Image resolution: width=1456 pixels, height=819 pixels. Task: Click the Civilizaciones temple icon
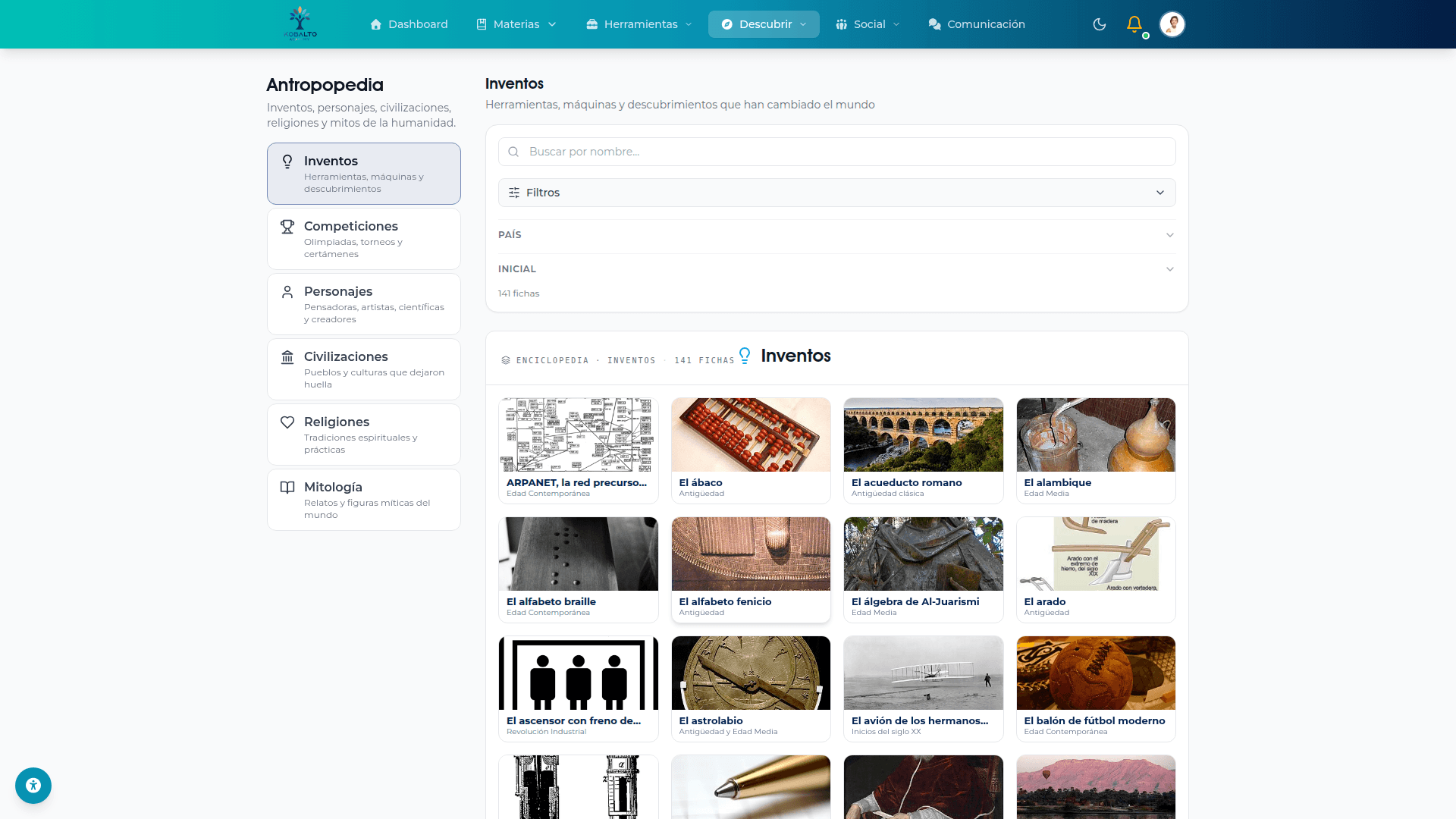point(287,357)
